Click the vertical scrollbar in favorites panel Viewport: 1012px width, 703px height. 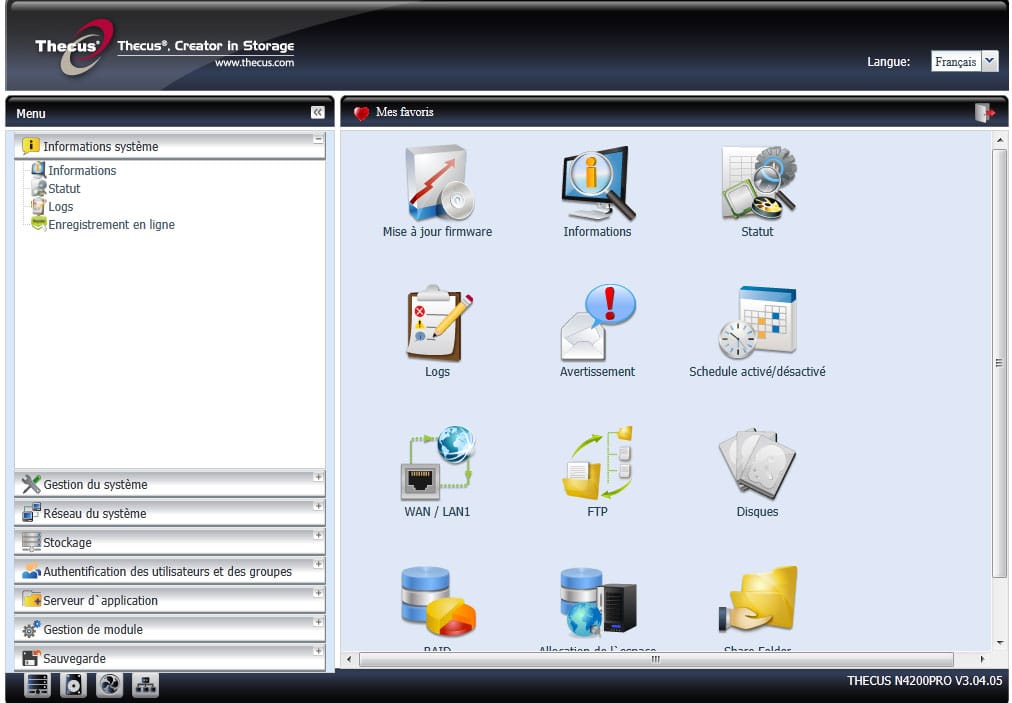click(999, 363)
